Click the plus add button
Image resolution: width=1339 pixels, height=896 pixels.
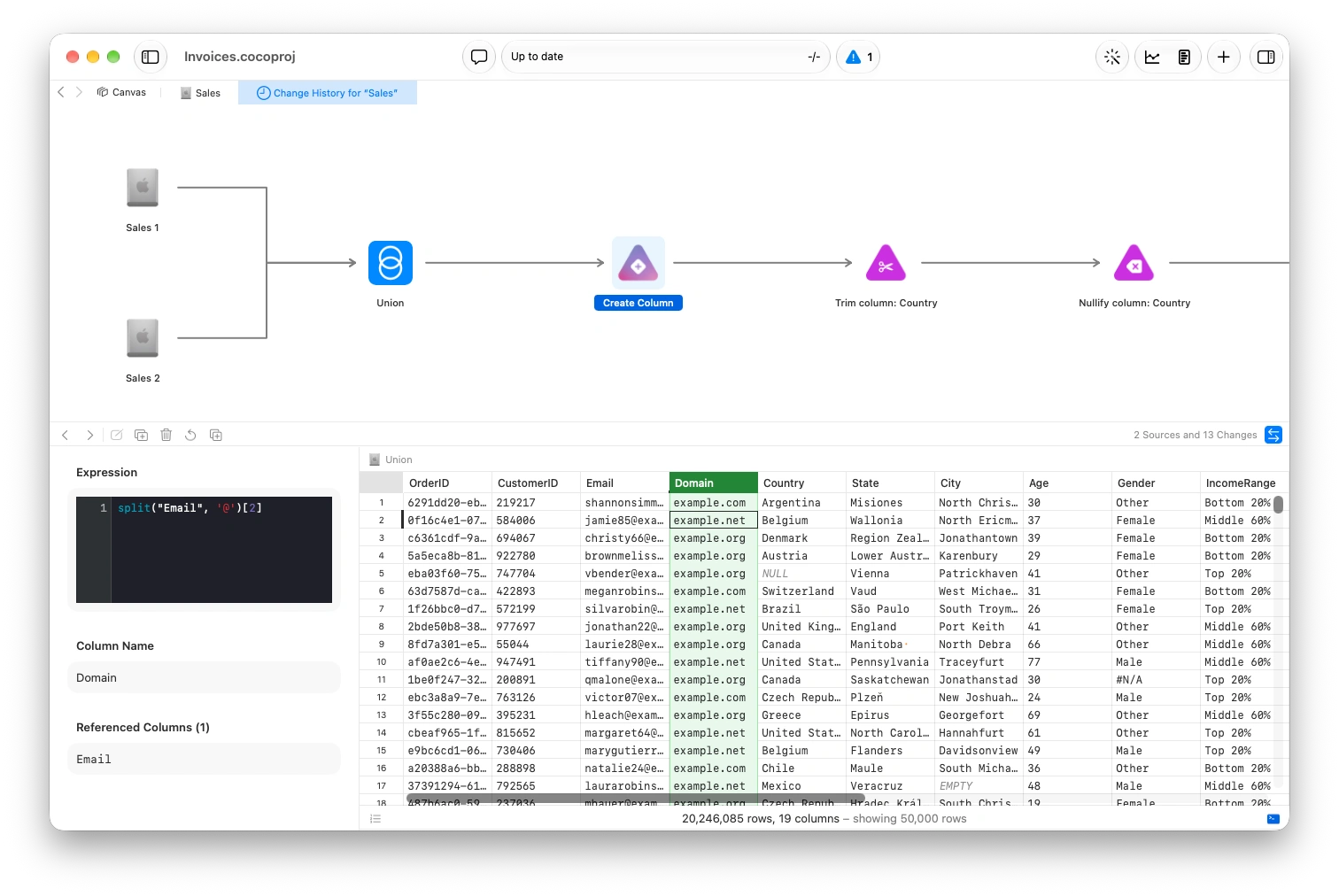tap(1223, 57)
